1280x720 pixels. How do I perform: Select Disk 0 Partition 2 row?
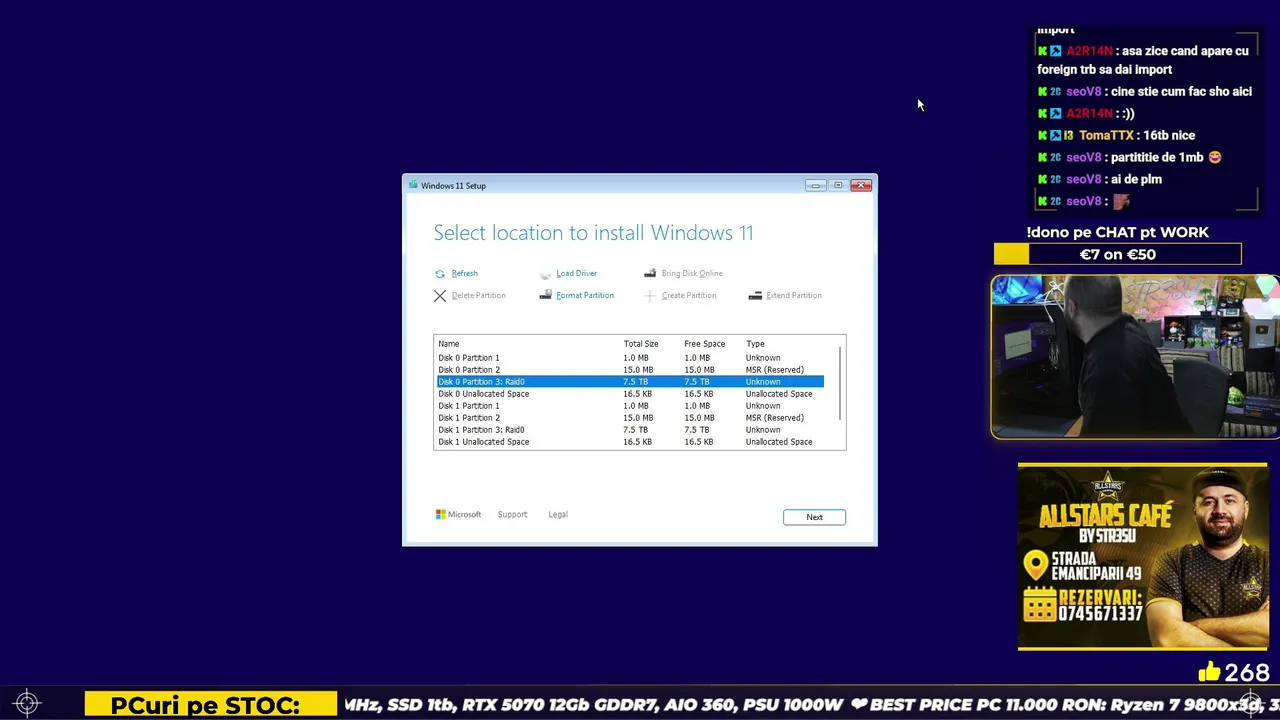tap(630, 370)
